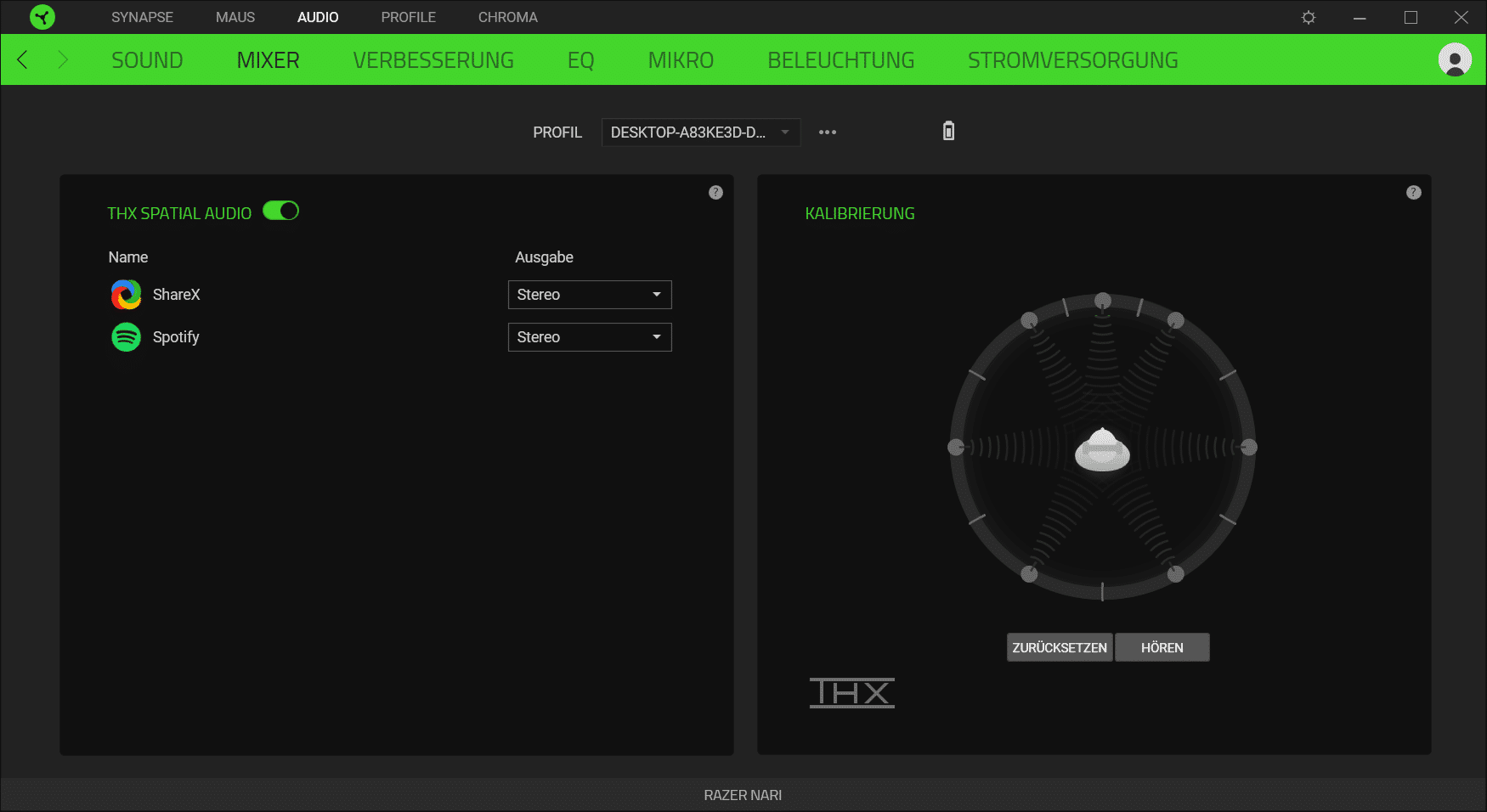Click the help icon in Kalibrierung panel
This screenshot has width=1487, height=812.
[x=1413, y=193]
